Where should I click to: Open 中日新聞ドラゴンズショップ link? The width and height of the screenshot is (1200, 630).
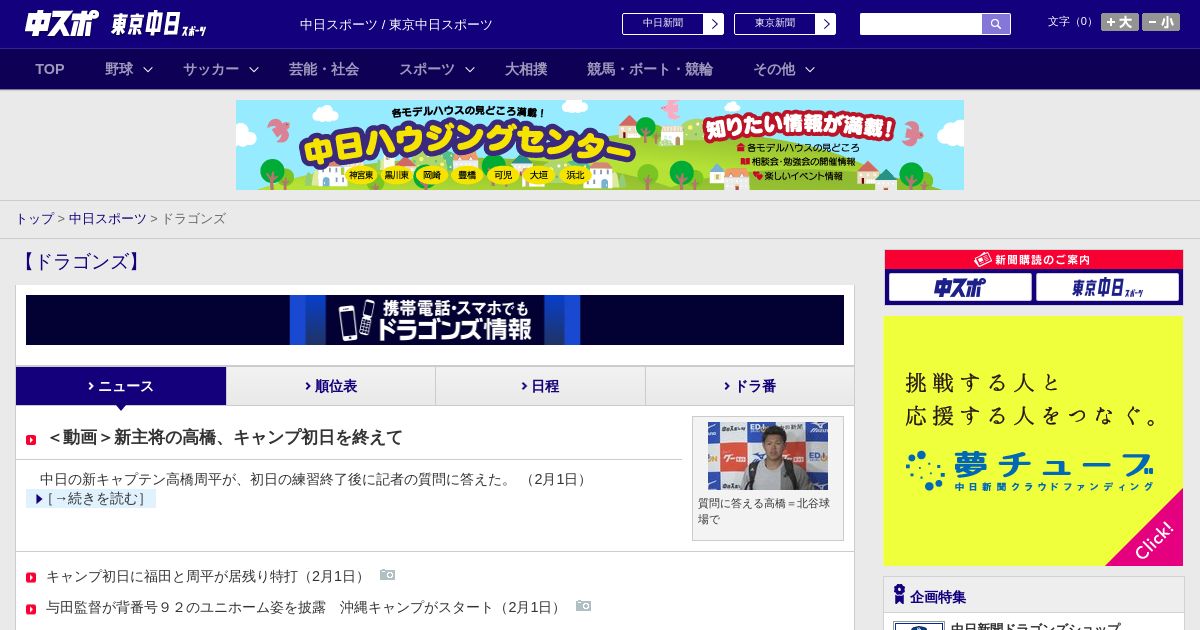coord(1035,628)
